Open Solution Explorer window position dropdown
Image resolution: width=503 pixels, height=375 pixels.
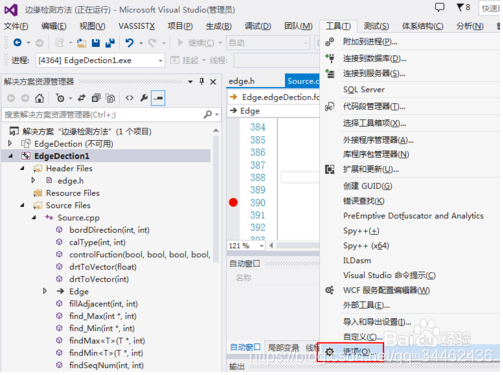click(190, 82)
